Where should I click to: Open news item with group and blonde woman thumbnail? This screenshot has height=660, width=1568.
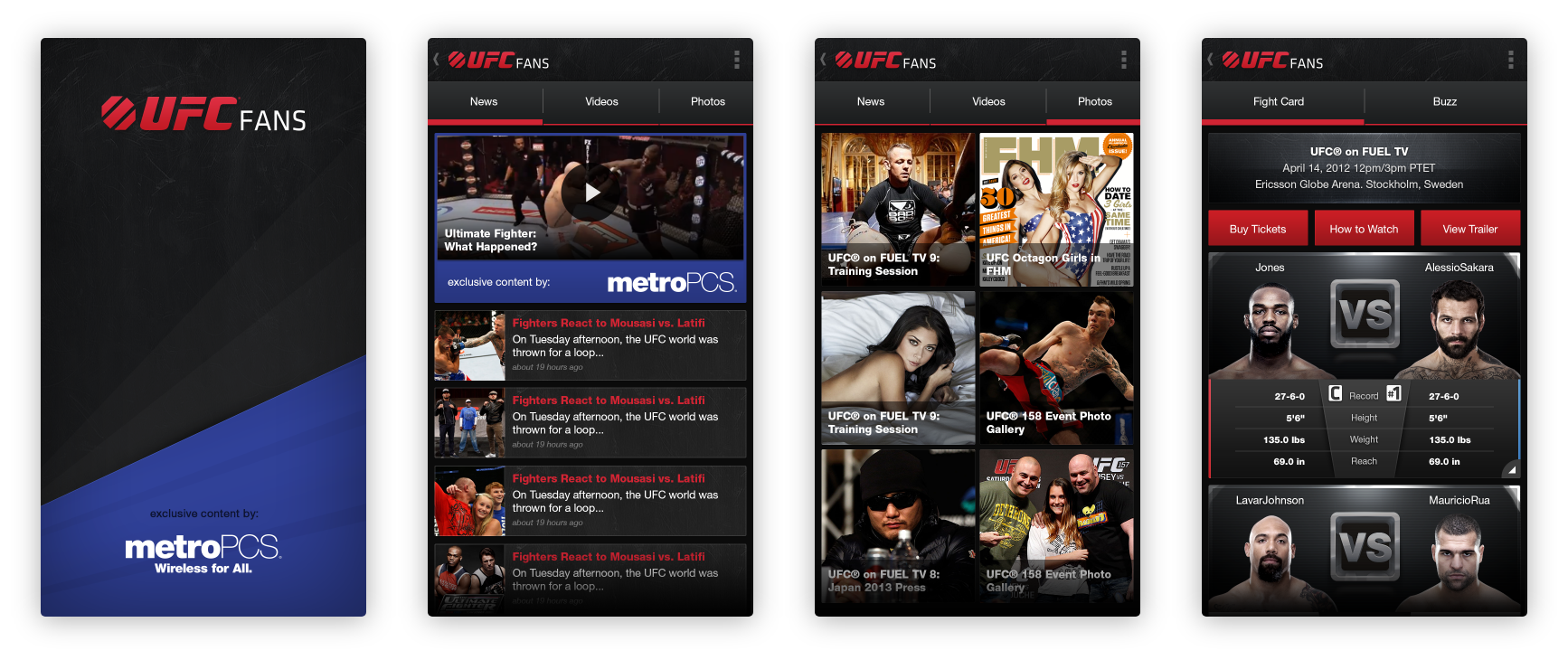[x=590, y=501]
